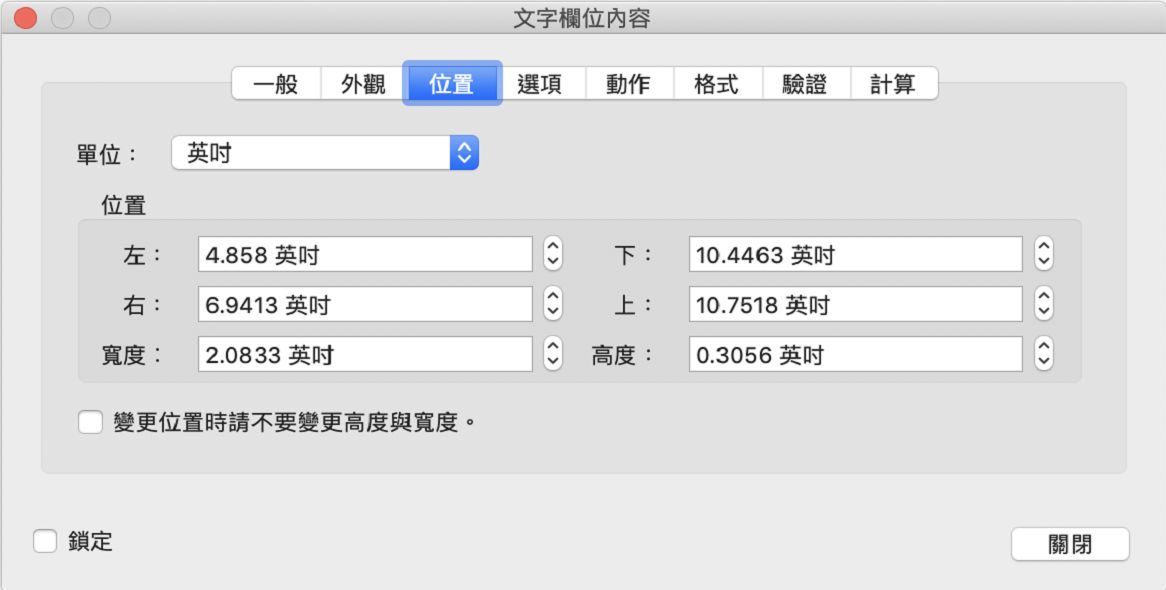
Task: Open the 單位 units dropdown
Action: point(465,152)
